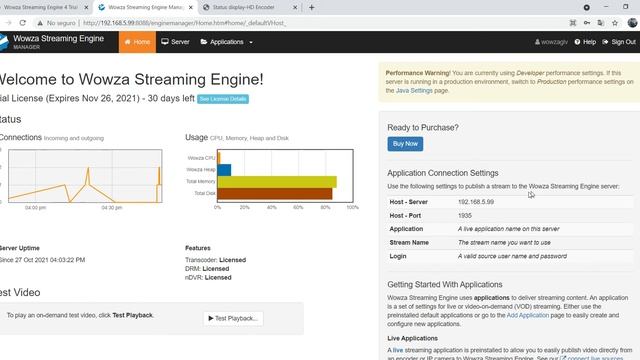640x360 pixels.
Task: Click the Connections line chart
Action: point(85,176)
